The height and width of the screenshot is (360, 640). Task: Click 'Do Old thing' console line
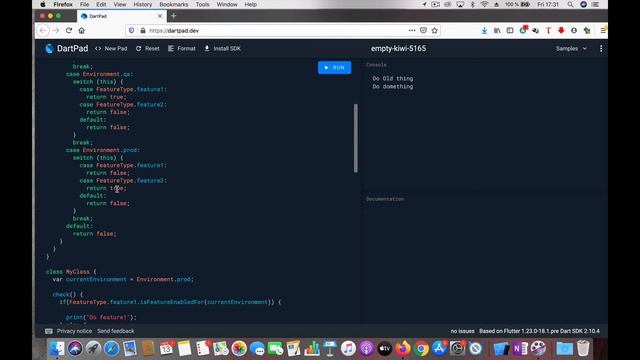(393, 78)
